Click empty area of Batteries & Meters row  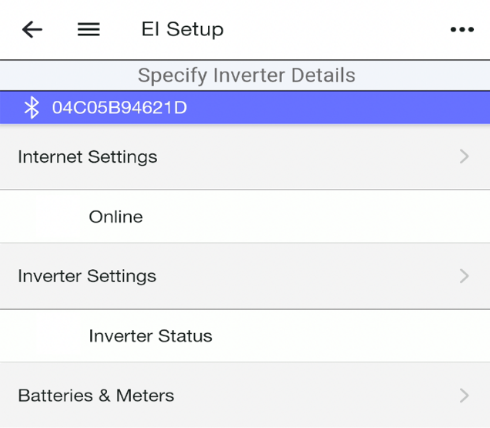pyautogui.click(x=300, y=396)
